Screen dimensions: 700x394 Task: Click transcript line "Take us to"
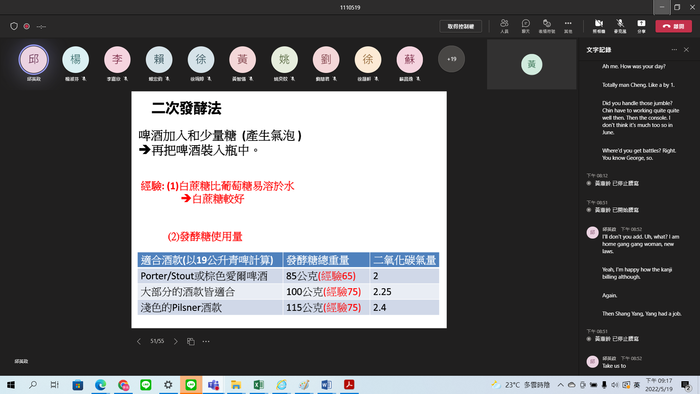[614, 366]
